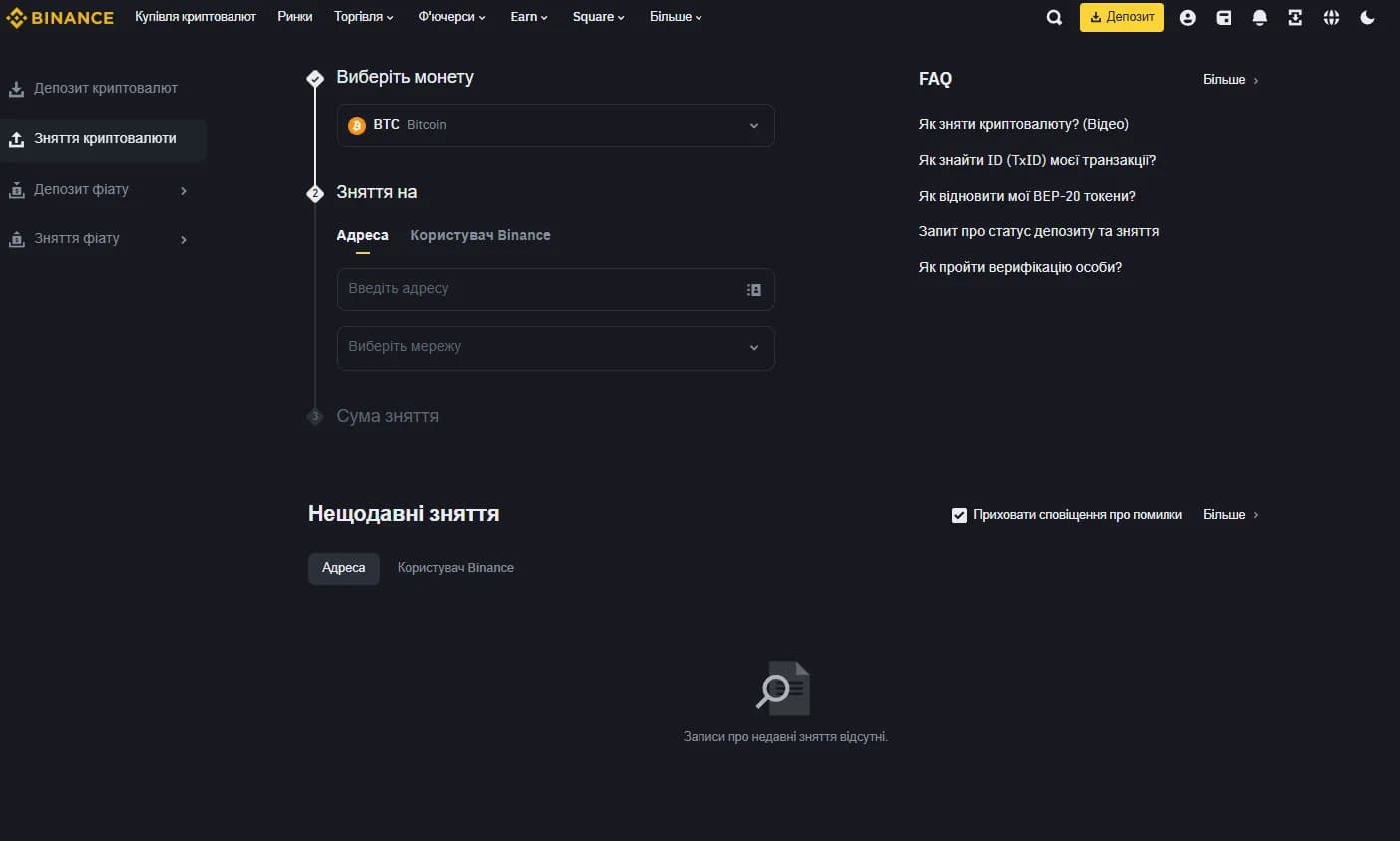The height and width of the screenshot is (841, 1400).
Task: Open Купівля криптовалют menu item
Action: click(196, 17)
